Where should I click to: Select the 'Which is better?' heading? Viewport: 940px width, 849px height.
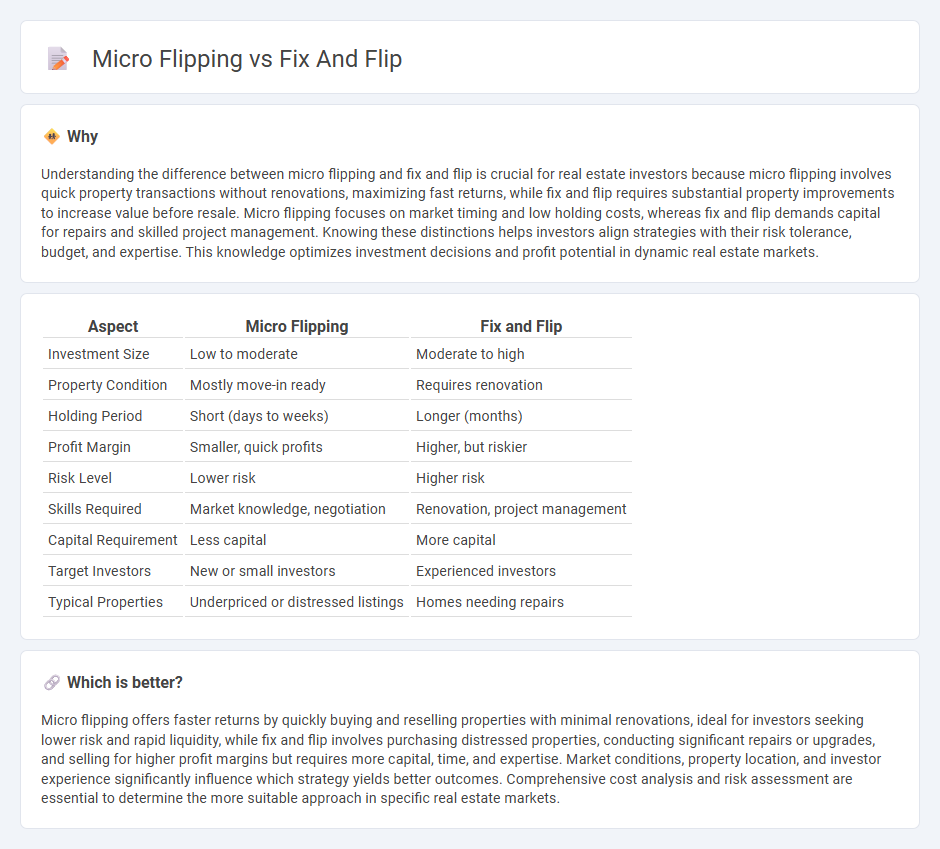[125, 682]
